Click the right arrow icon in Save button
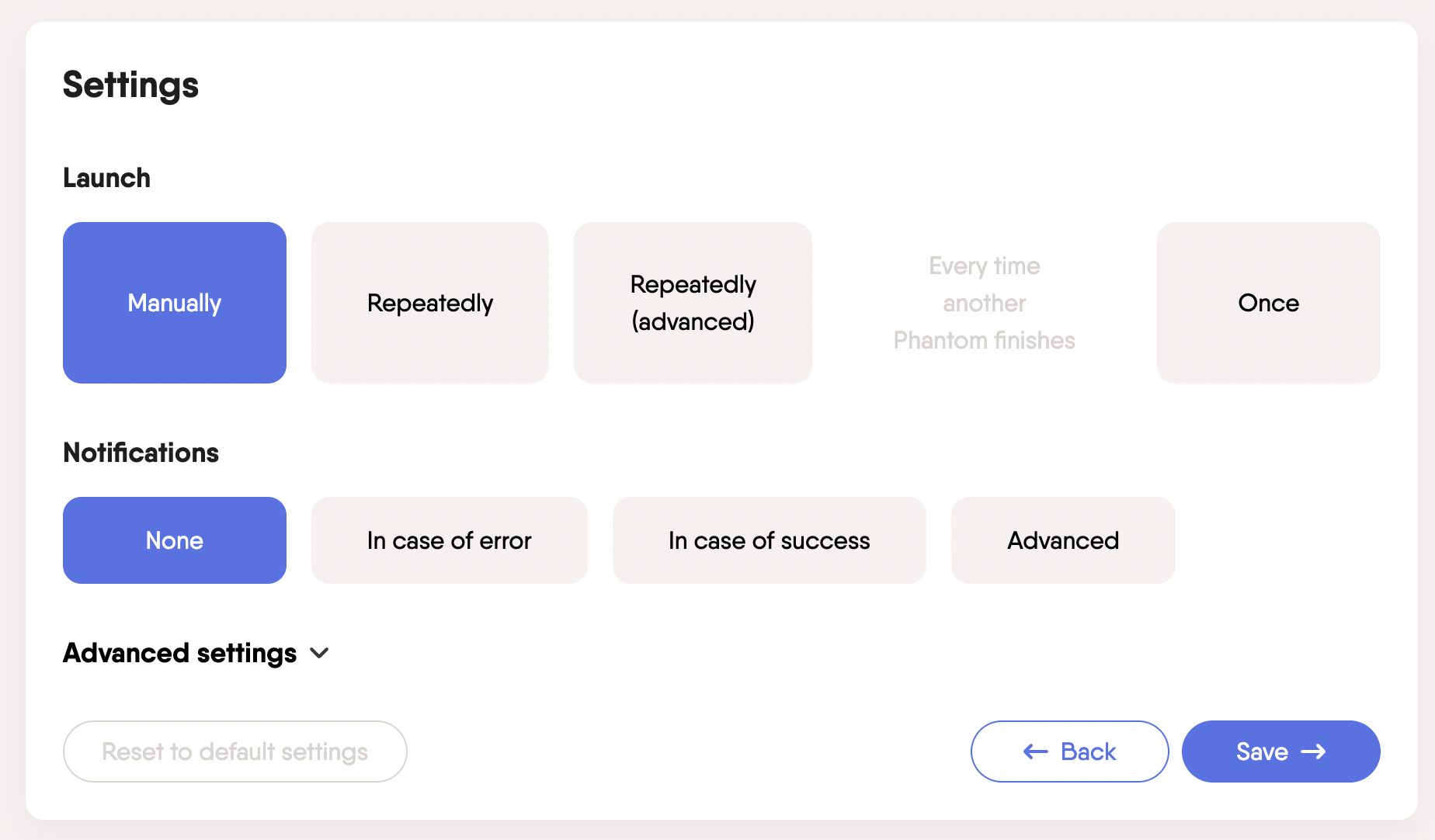The height and width of the screenshot is (840, 1435). pyautogui.click(x=1313, y=751)
